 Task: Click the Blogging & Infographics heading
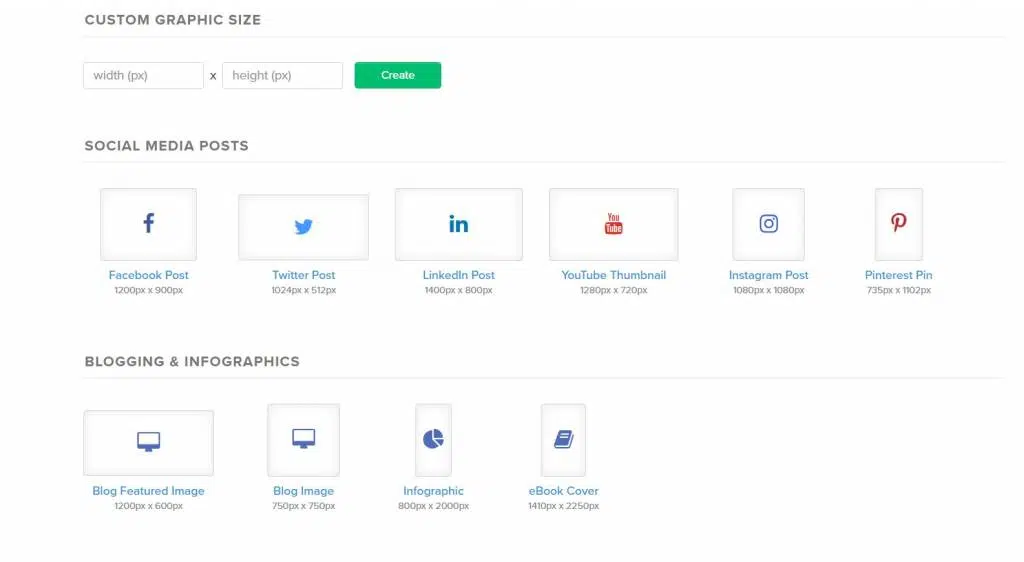pos(192,362)
